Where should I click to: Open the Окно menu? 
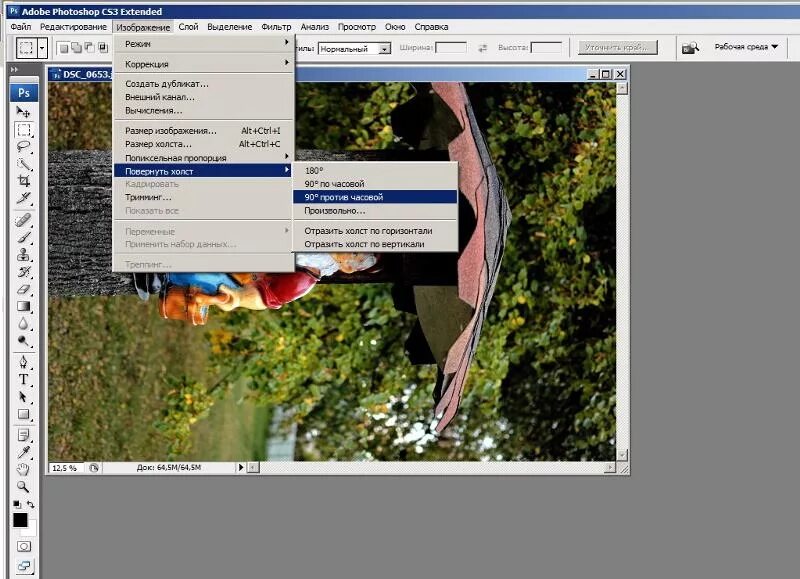[x=395, y=27]
